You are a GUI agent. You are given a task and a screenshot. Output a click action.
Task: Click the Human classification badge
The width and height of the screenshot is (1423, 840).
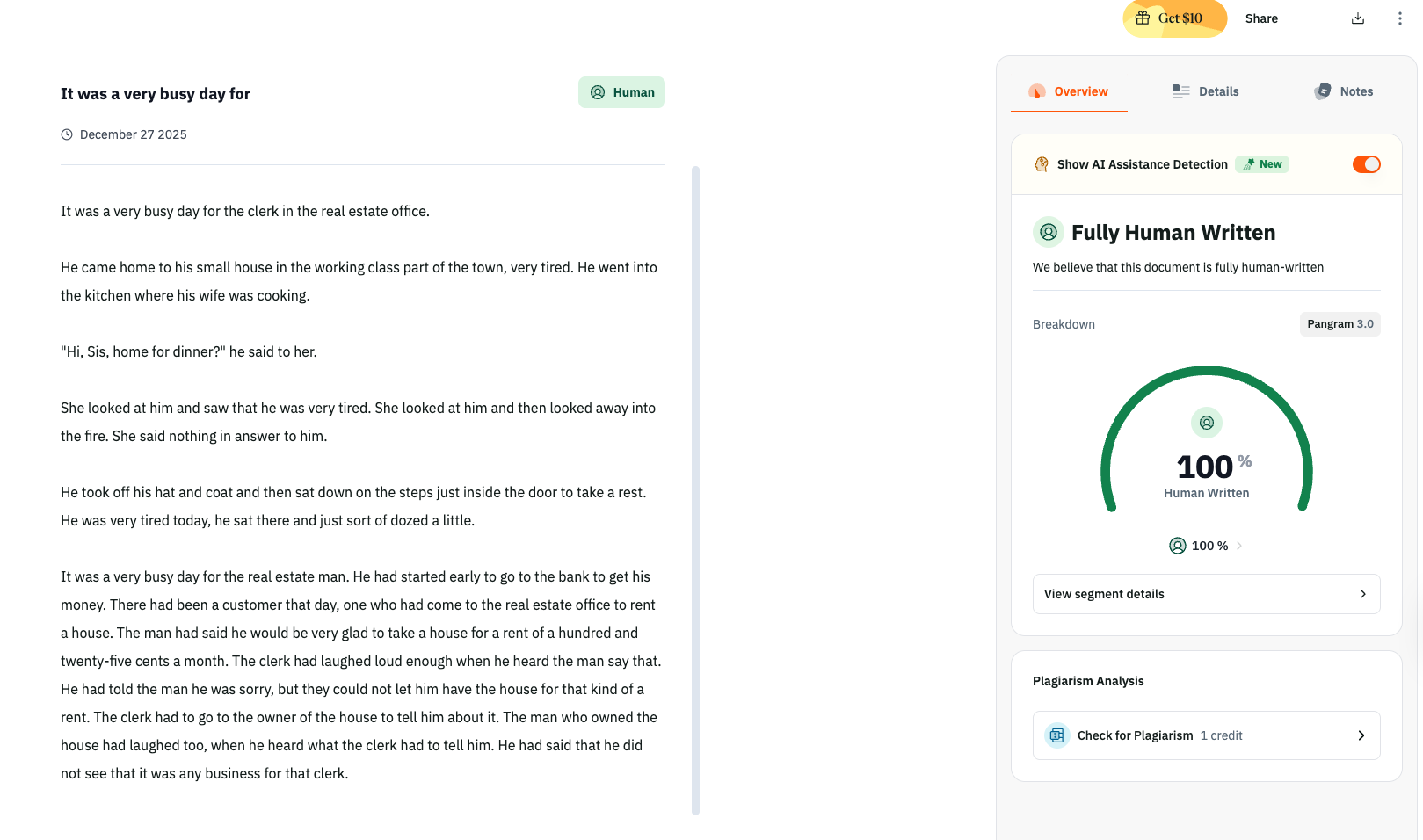[621, 92]
